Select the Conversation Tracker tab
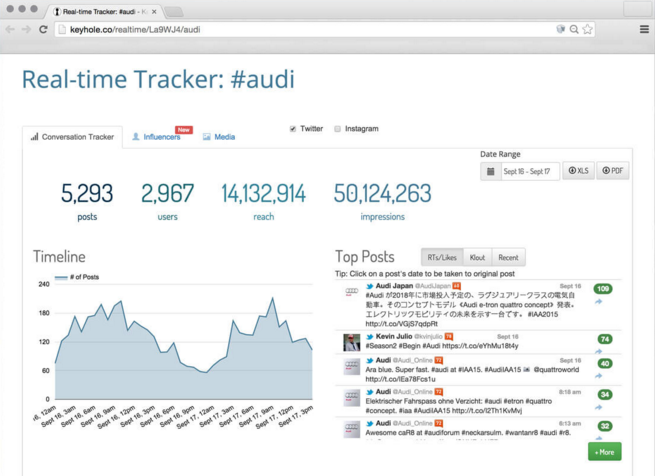This screenshot has width=655, height=476. [72, 137]
